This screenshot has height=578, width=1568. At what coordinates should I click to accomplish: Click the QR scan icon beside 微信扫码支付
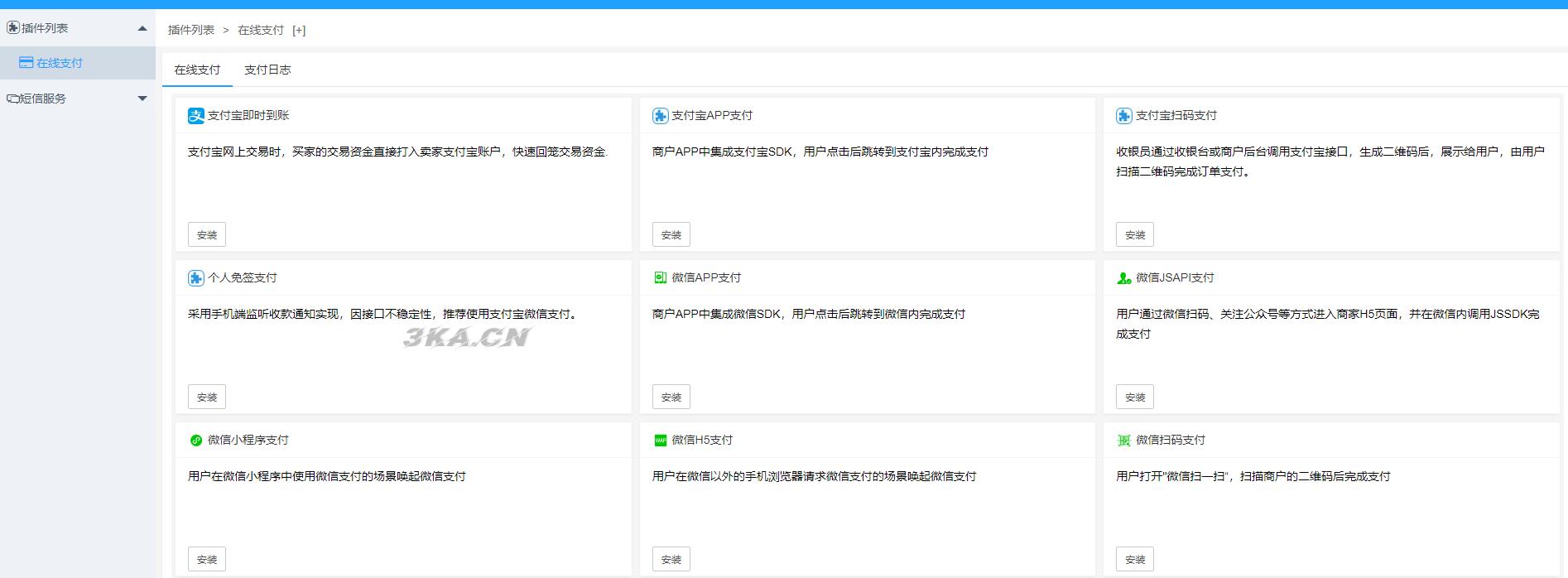[1123, 441]
